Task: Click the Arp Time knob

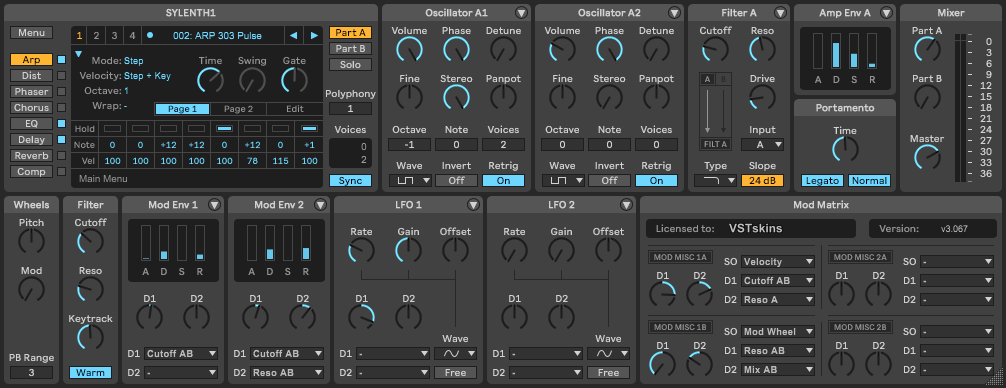Action: coord(210,80)
